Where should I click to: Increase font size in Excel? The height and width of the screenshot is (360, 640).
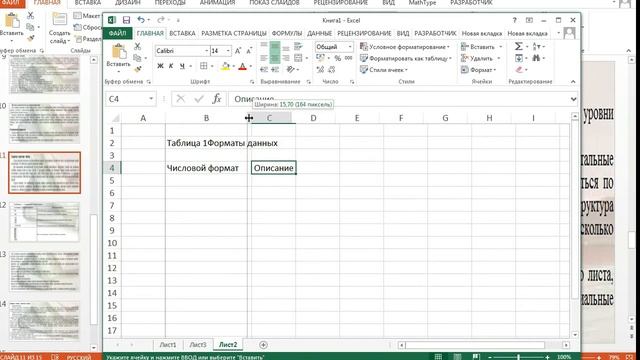(238, 51)
